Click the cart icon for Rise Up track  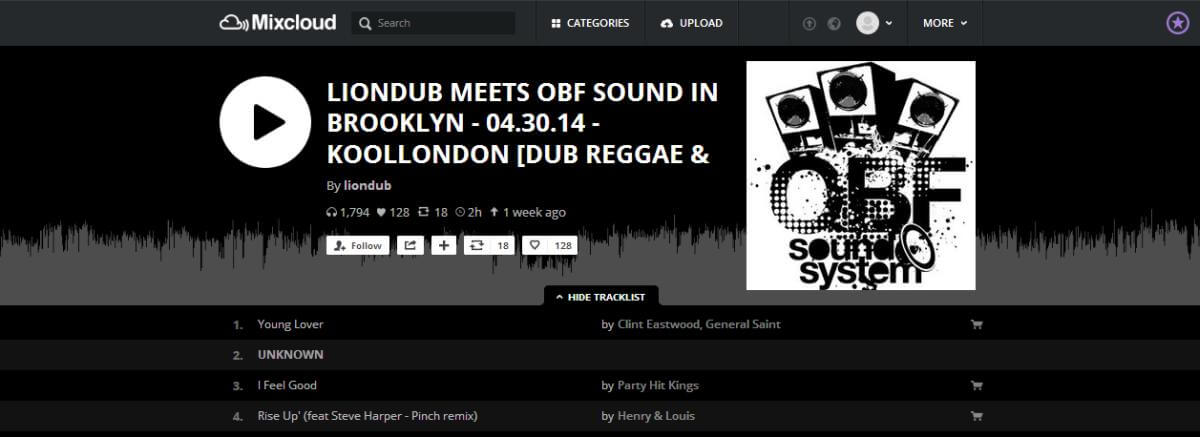pos(977,415)
